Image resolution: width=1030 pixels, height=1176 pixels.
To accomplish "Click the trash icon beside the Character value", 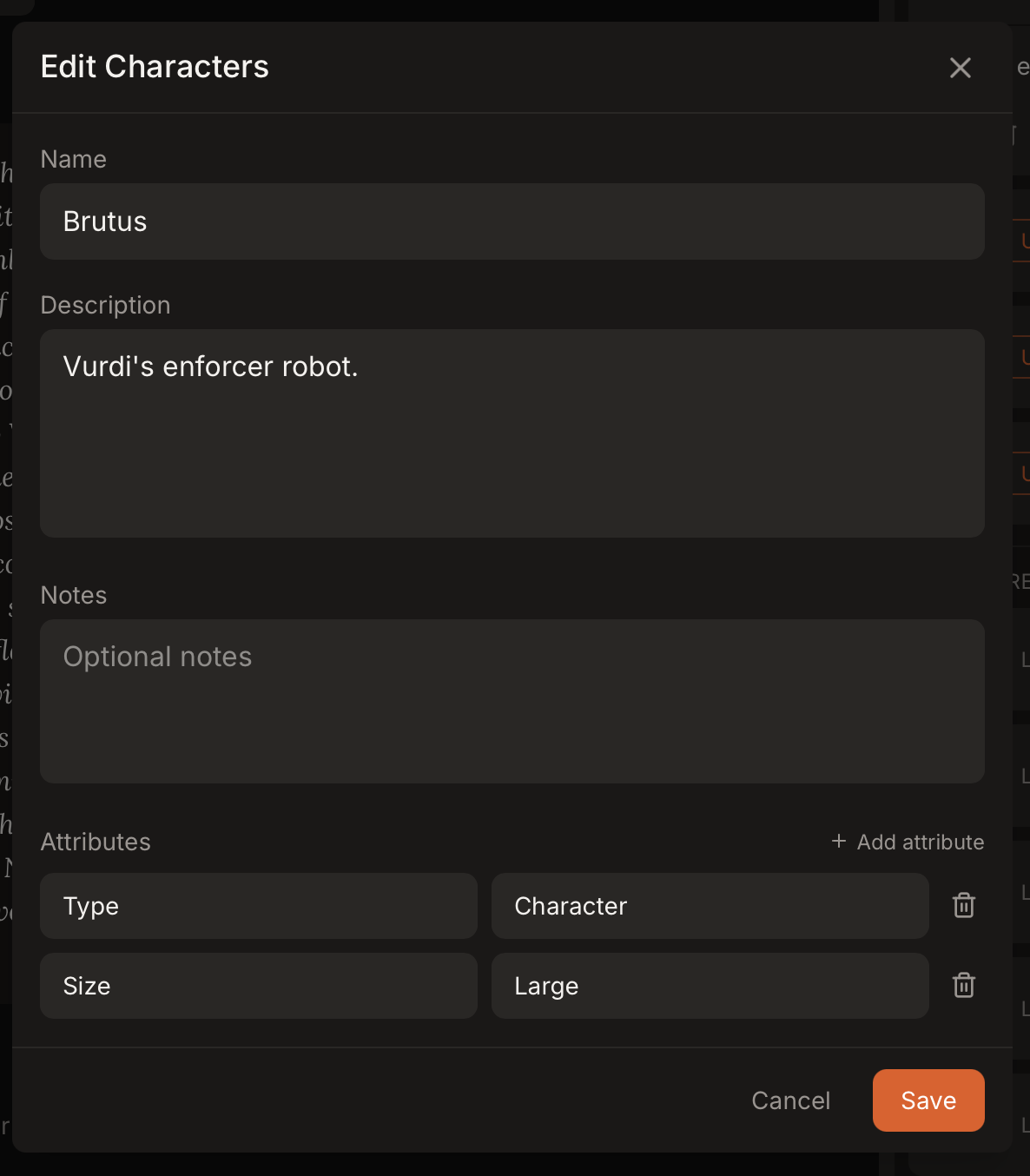I will [x=963, y=906].
